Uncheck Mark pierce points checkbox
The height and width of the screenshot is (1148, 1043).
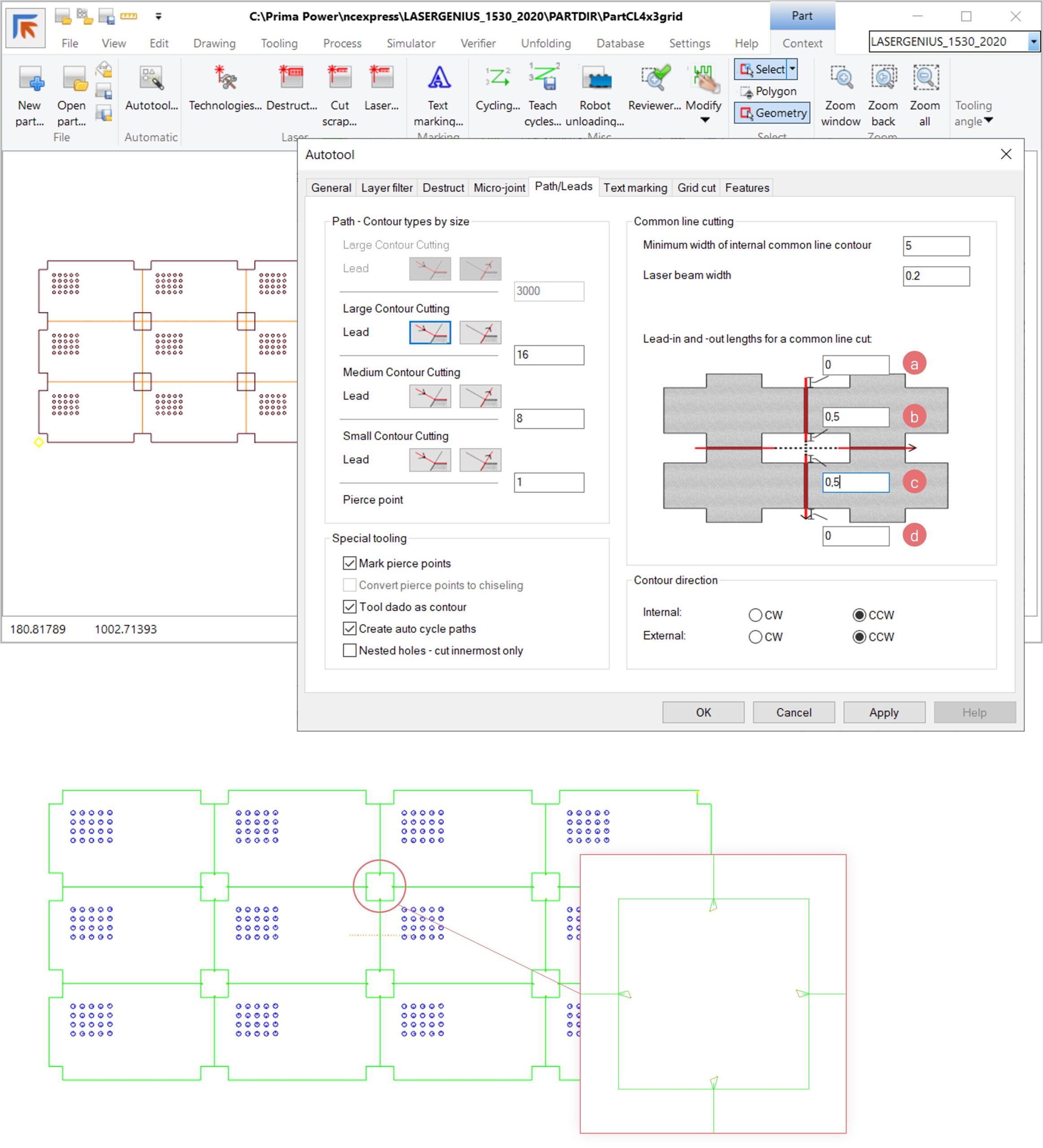350,564
